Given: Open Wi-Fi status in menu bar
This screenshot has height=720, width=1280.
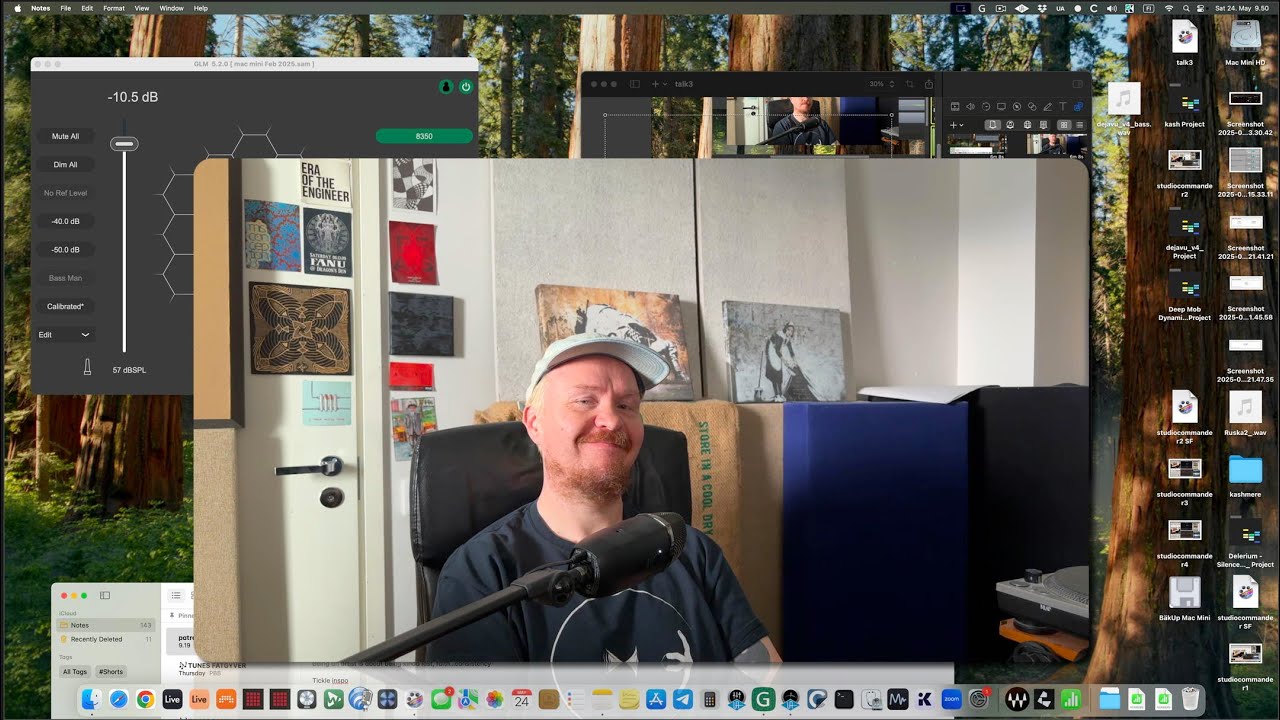Looking at the screenshot, I should [1169, 8].
